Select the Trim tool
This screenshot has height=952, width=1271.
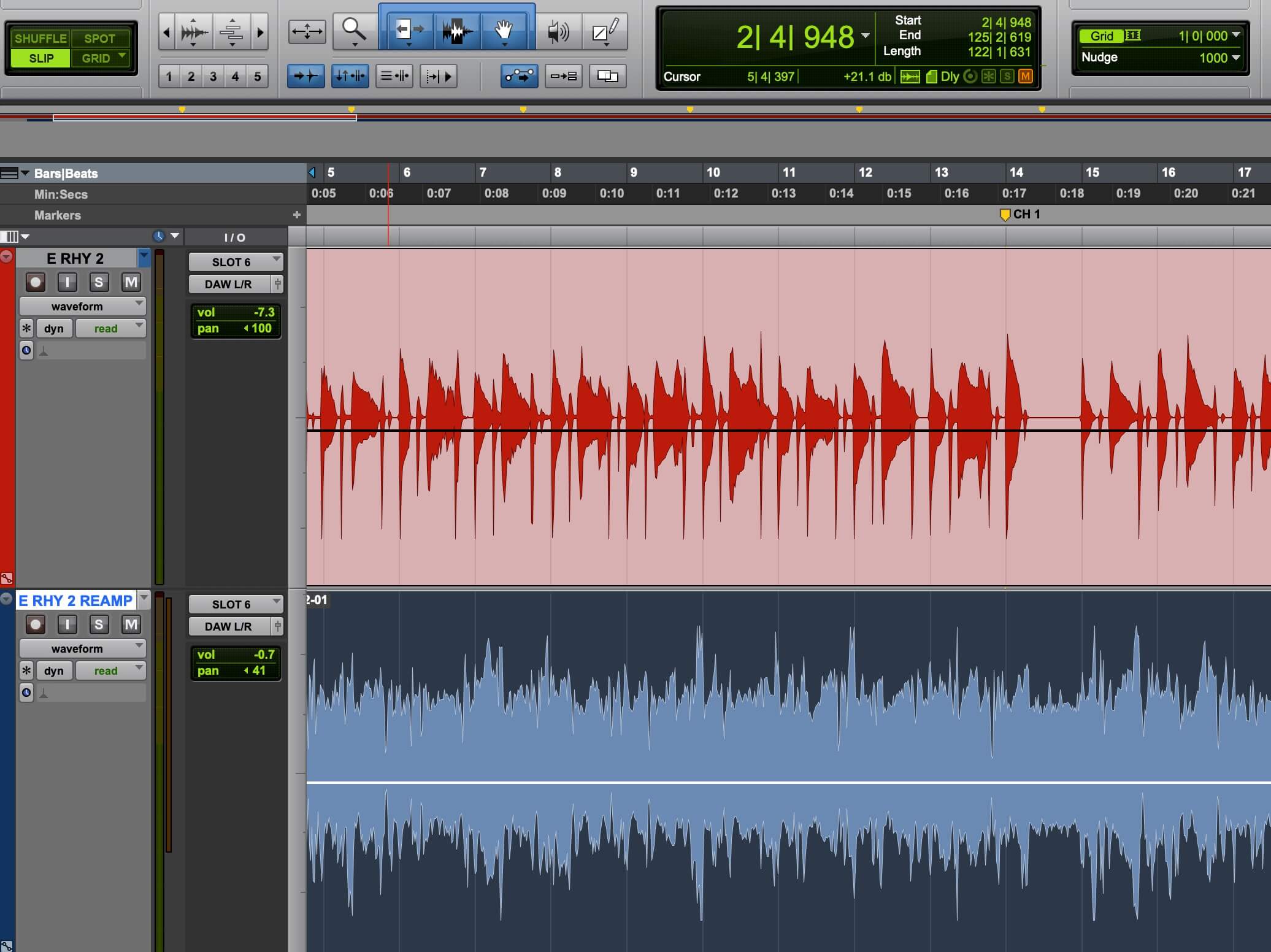[x=409, y=31]
